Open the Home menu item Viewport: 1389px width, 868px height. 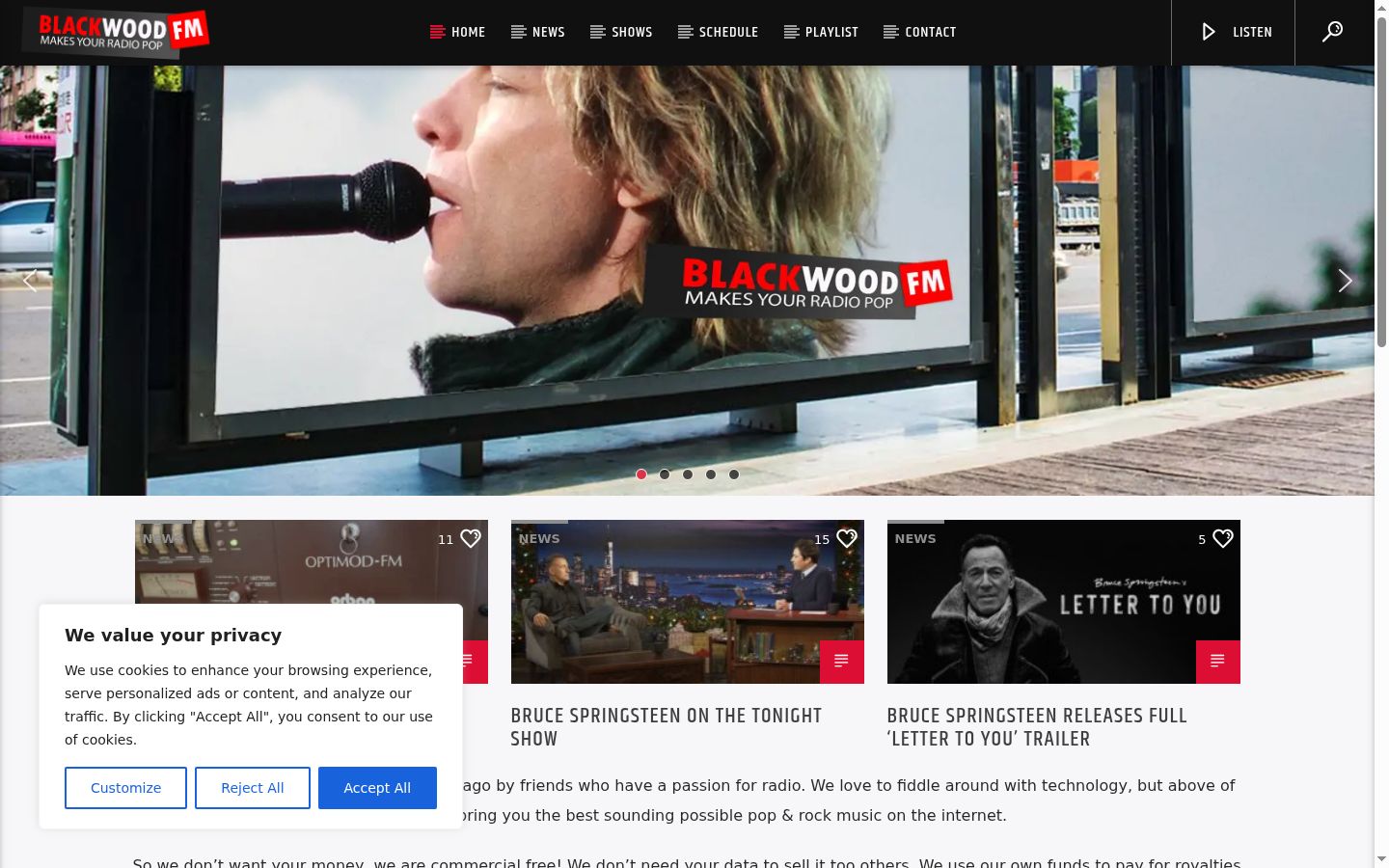coord(457,32)
